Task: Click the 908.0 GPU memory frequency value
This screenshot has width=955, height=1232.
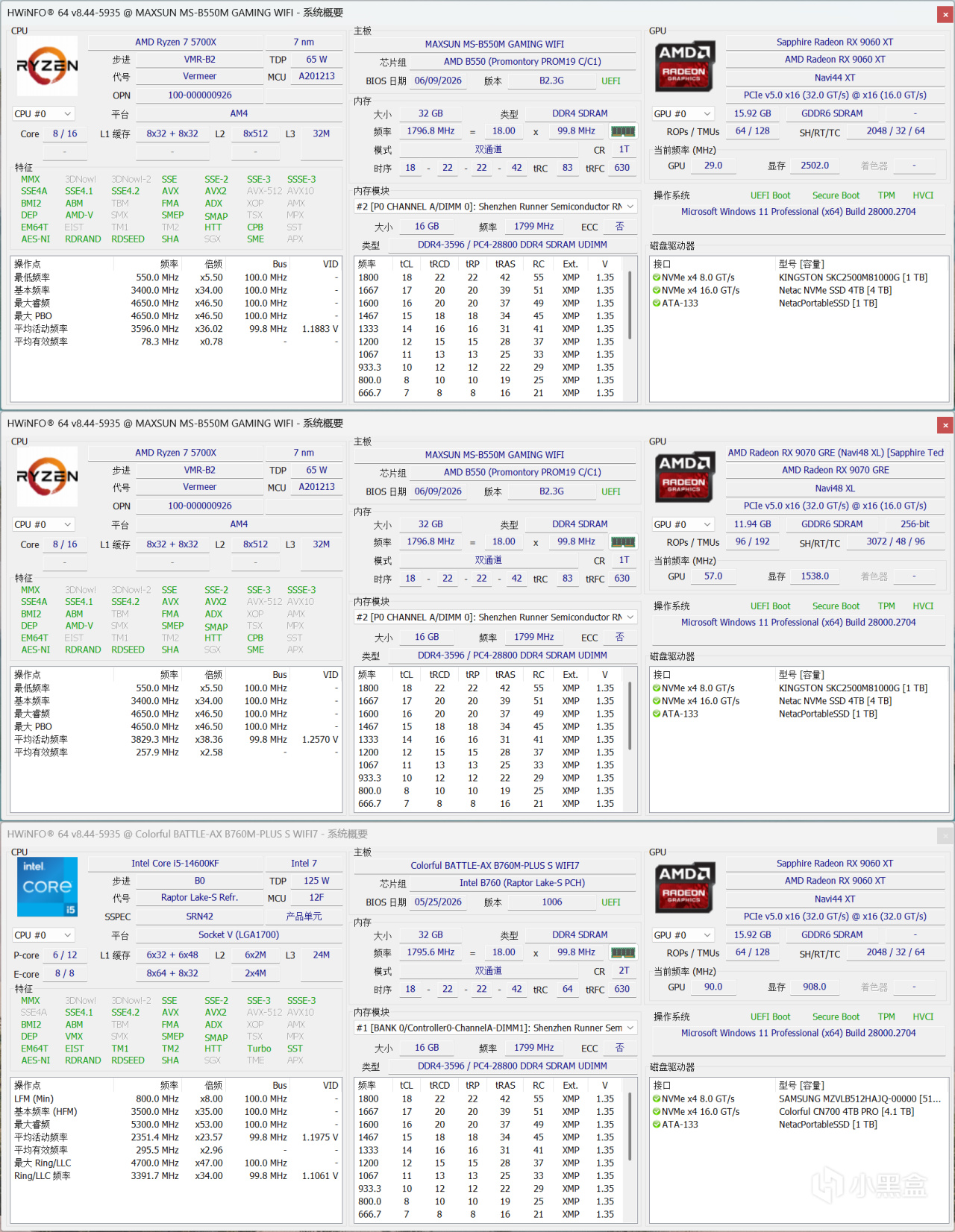Action: 815,987
